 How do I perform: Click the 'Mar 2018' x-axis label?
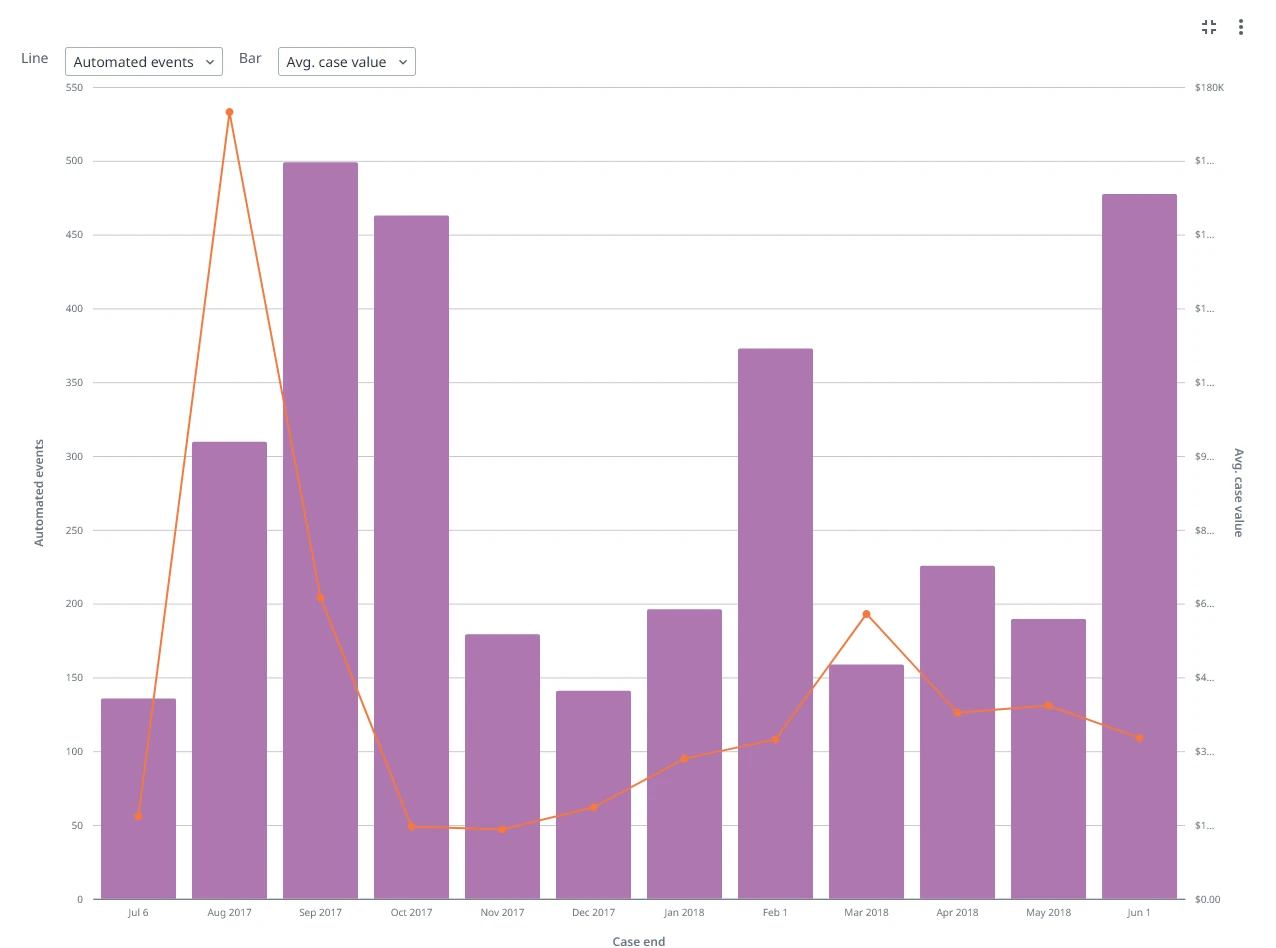pos(866,913)
